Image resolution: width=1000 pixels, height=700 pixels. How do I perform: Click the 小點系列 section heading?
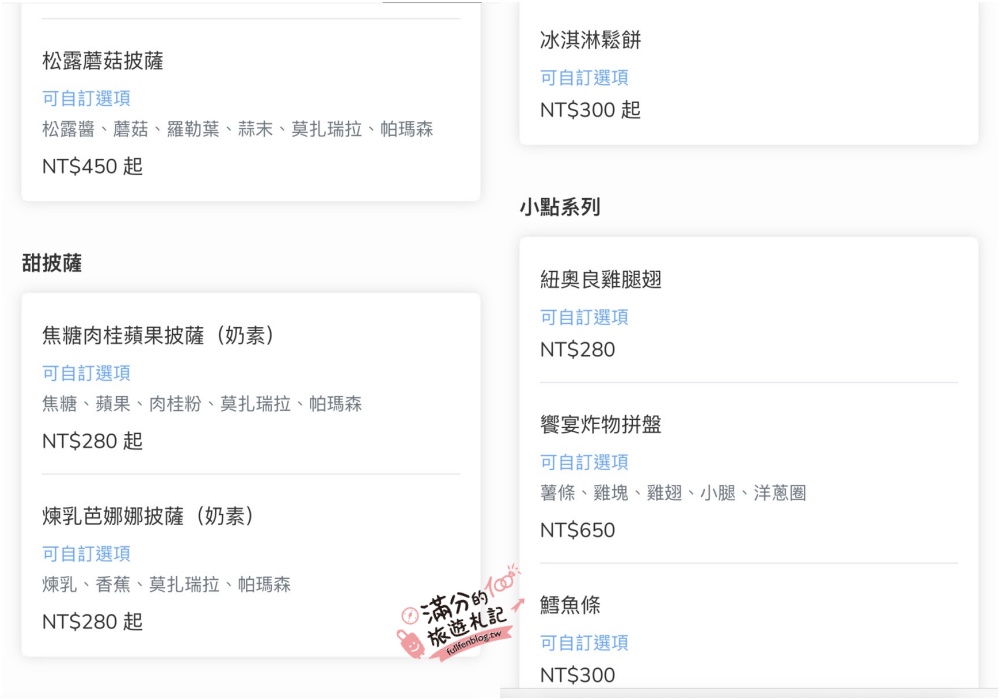pyautogui.click(x=559, y=207)
